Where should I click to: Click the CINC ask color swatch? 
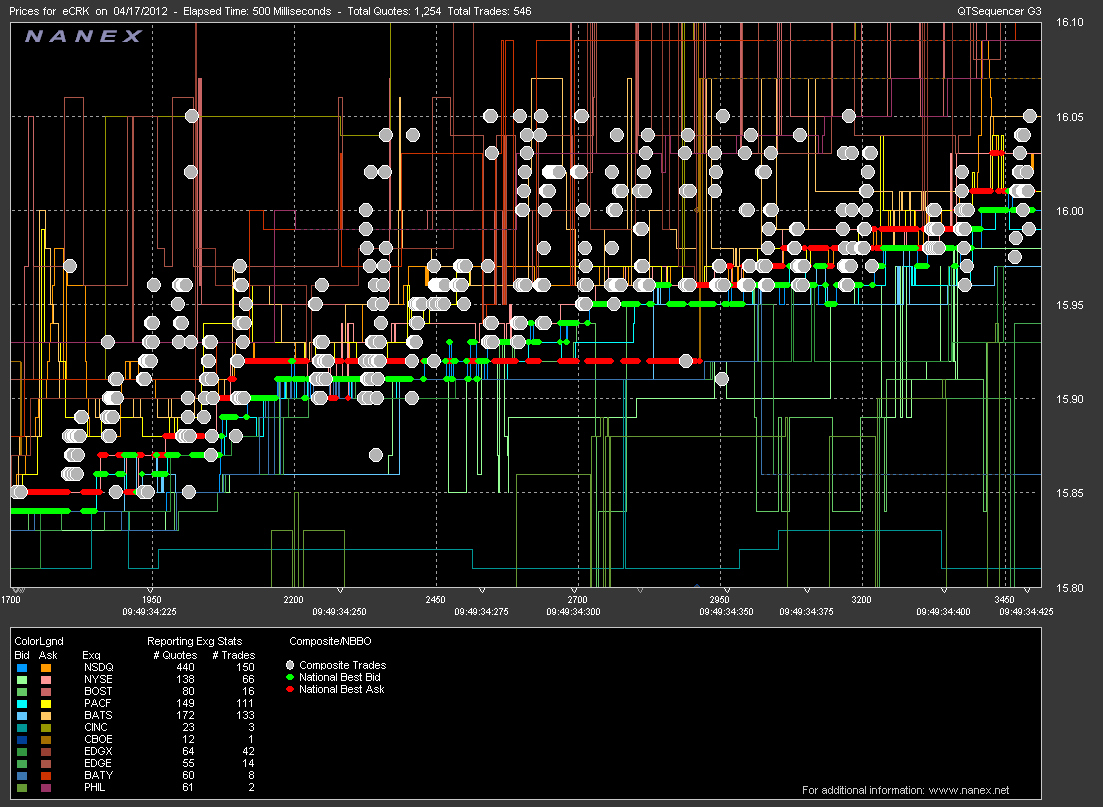pyautogui.click(x=46, y=727)
